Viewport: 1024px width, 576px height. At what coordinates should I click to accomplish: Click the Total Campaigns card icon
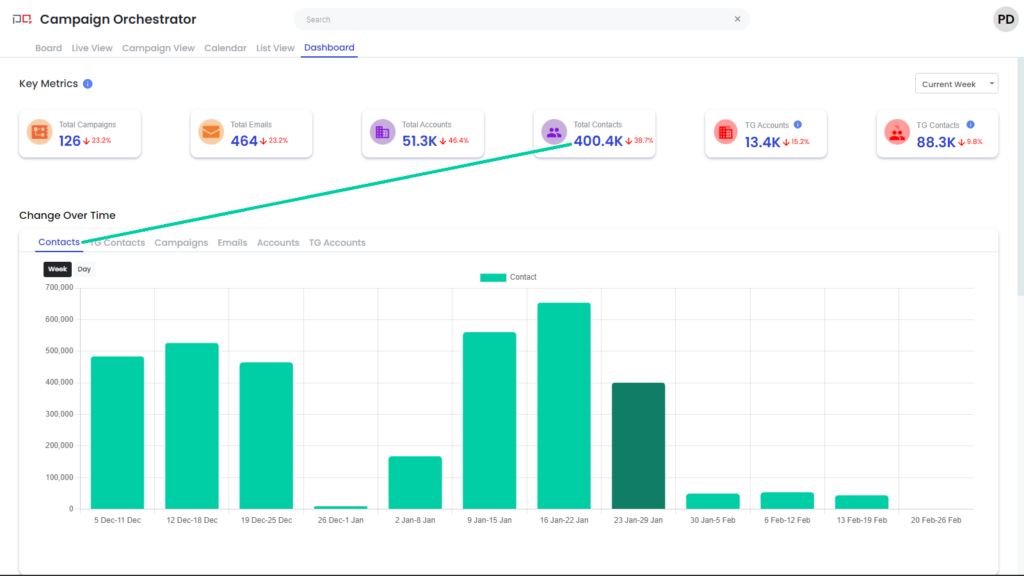(39, 132)
